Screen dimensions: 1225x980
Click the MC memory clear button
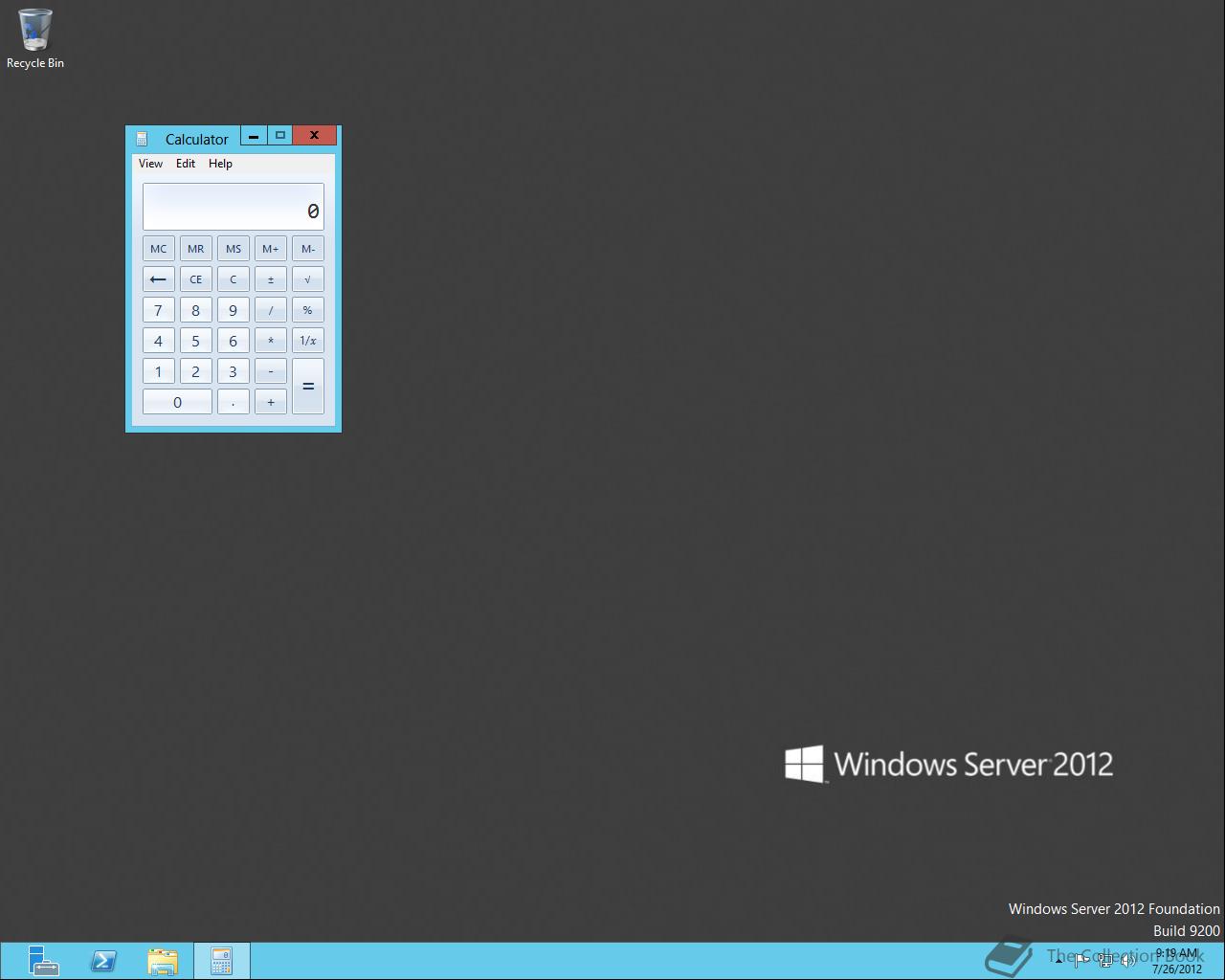point(159,249)
